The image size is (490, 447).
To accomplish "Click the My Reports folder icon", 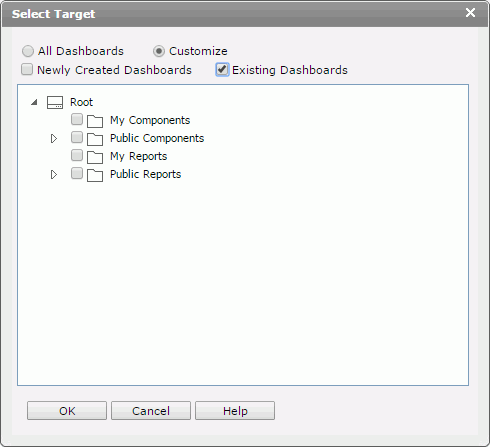I will click(95, 157).
